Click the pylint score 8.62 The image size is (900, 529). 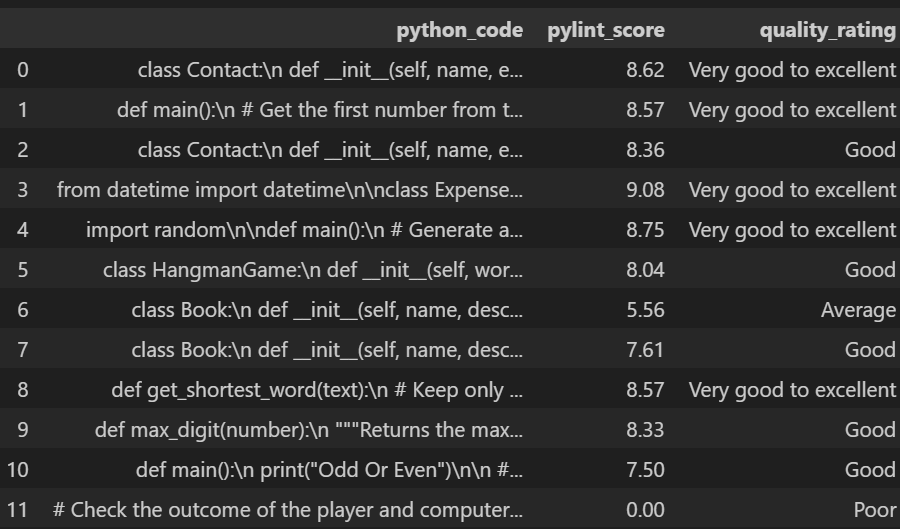(x=645, y=70)
